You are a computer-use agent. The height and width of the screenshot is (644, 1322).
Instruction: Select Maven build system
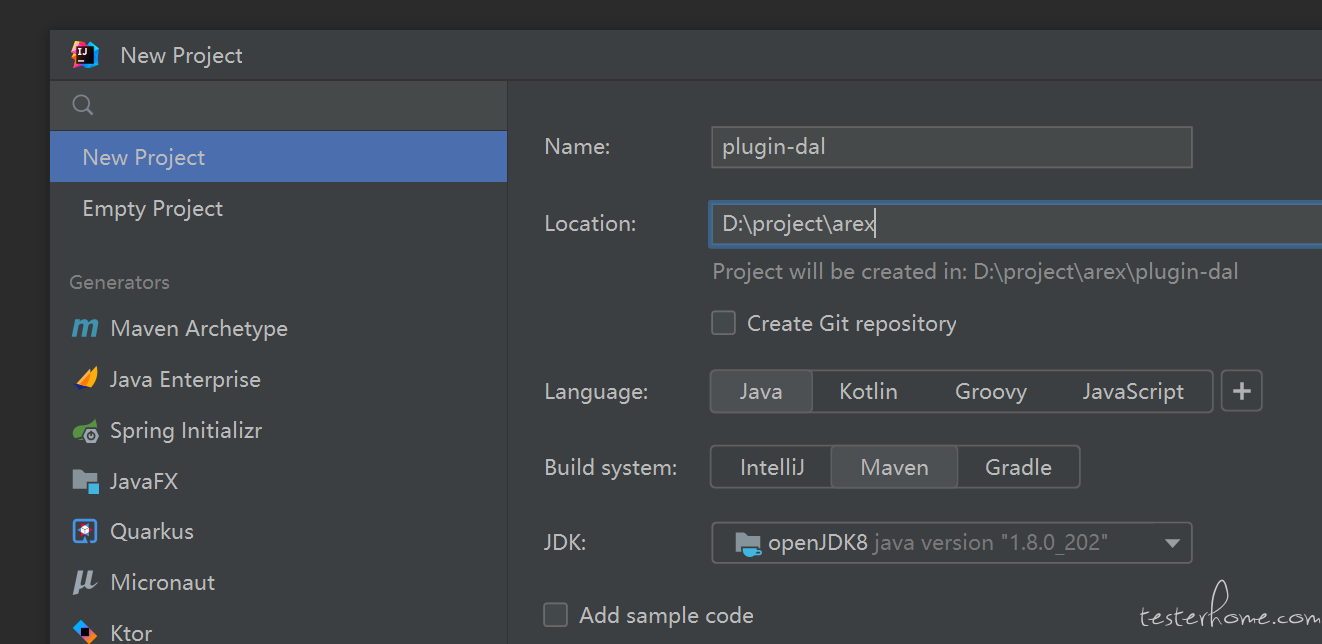coord(894,467)
